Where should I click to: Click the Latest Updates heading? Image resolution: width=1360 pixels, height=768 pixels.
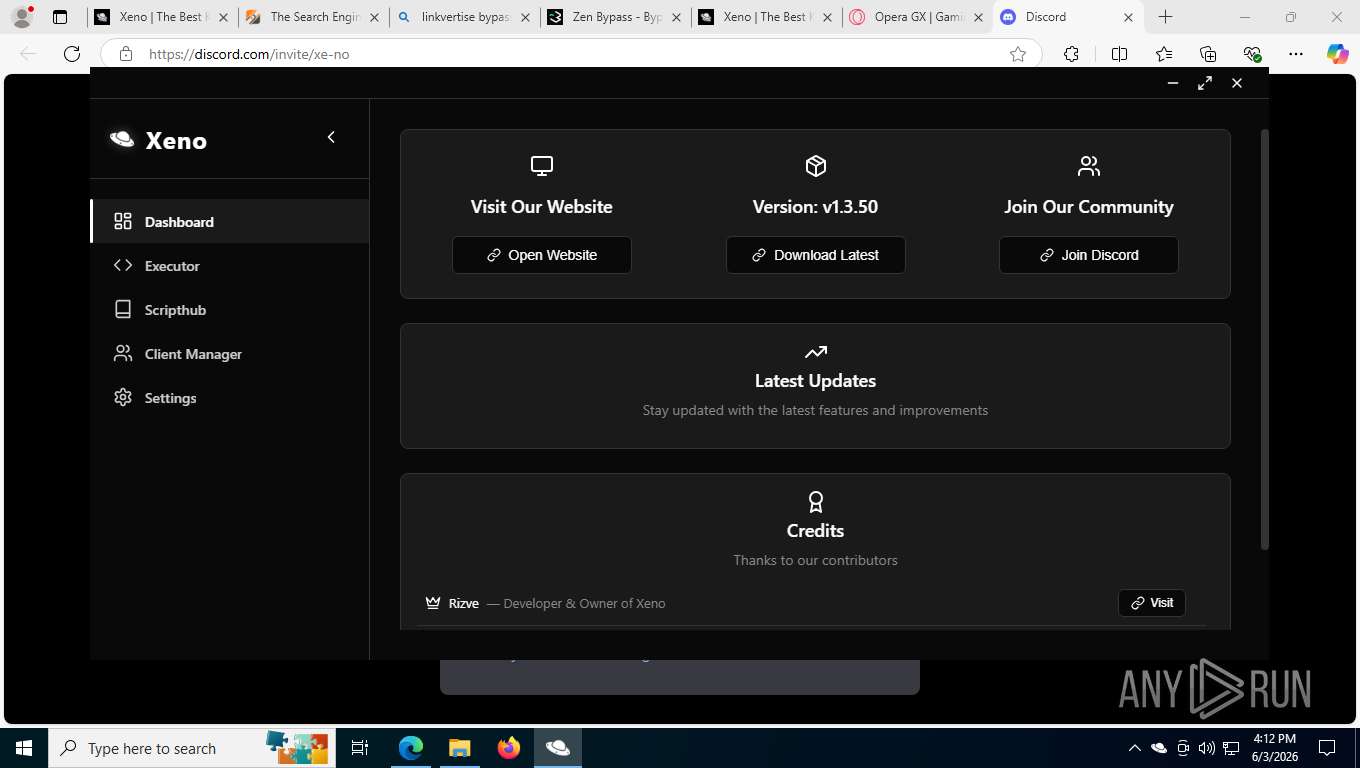click(x=816, y=381)
